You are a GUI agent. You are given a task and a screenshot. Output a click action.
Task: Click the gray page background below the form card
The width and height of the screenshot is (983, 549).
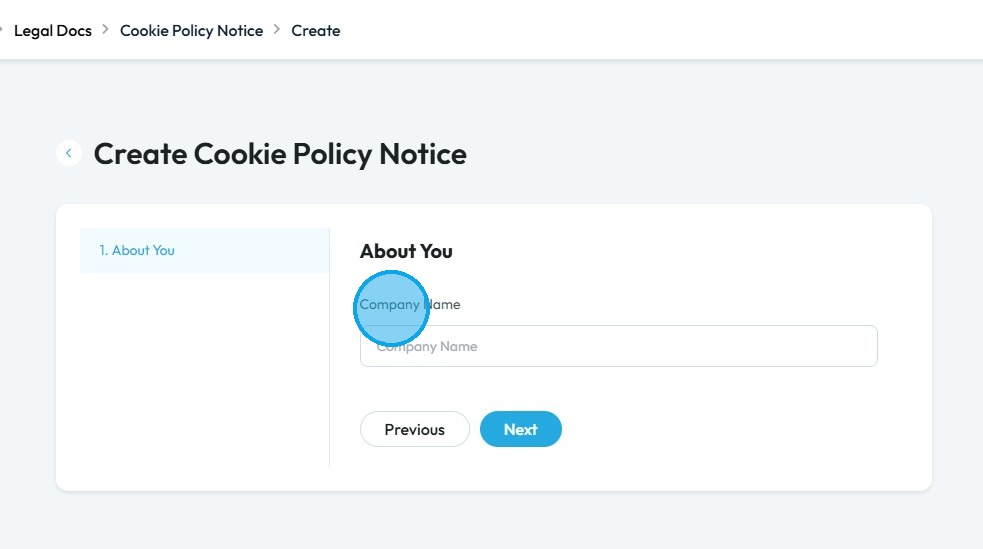tap(490, 520)
